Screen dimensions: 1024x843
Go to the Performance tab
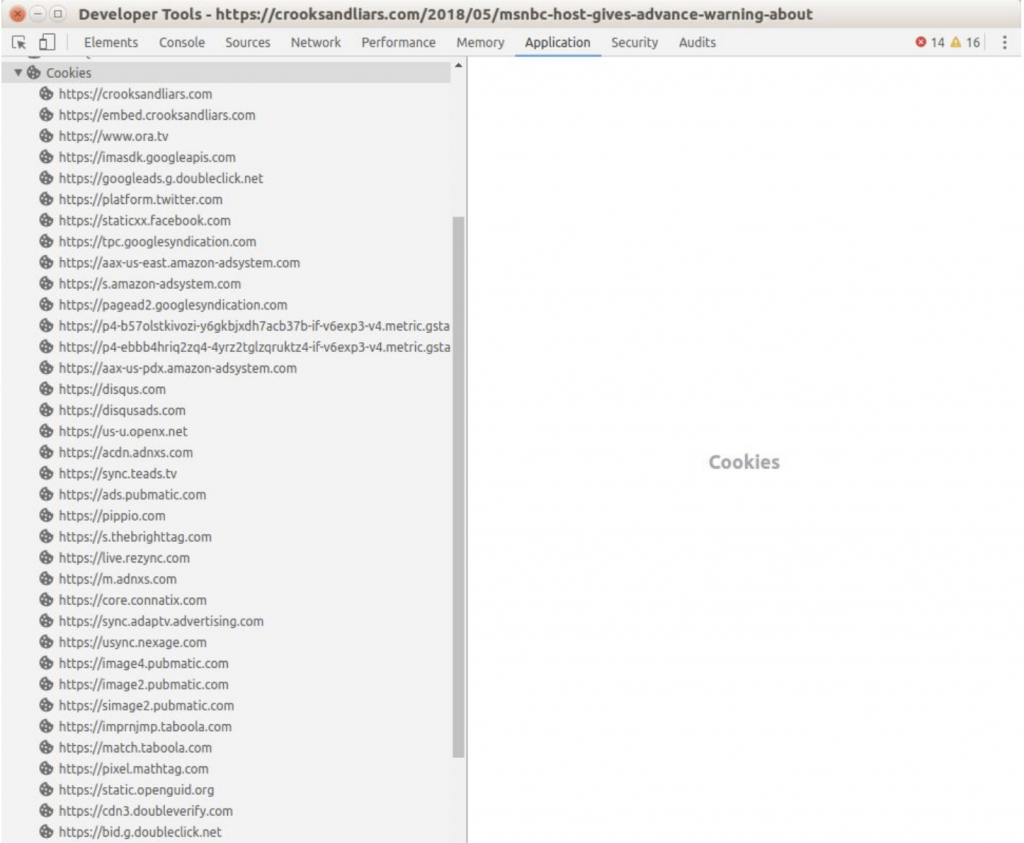[x=398, y=42]
